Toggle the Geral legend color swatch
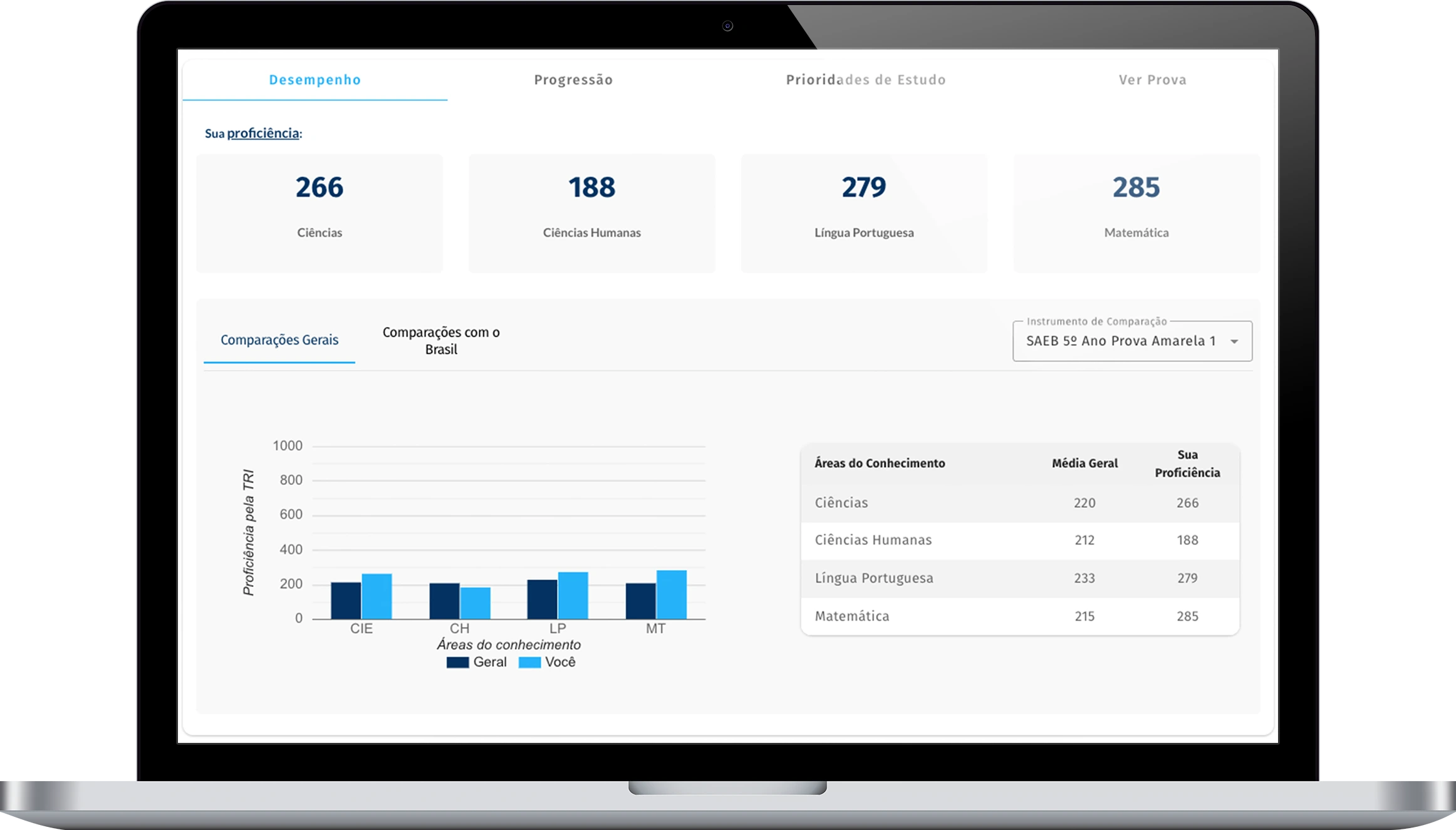The width and height of the screenshot is (1456, 830). [x=457, y=663]
